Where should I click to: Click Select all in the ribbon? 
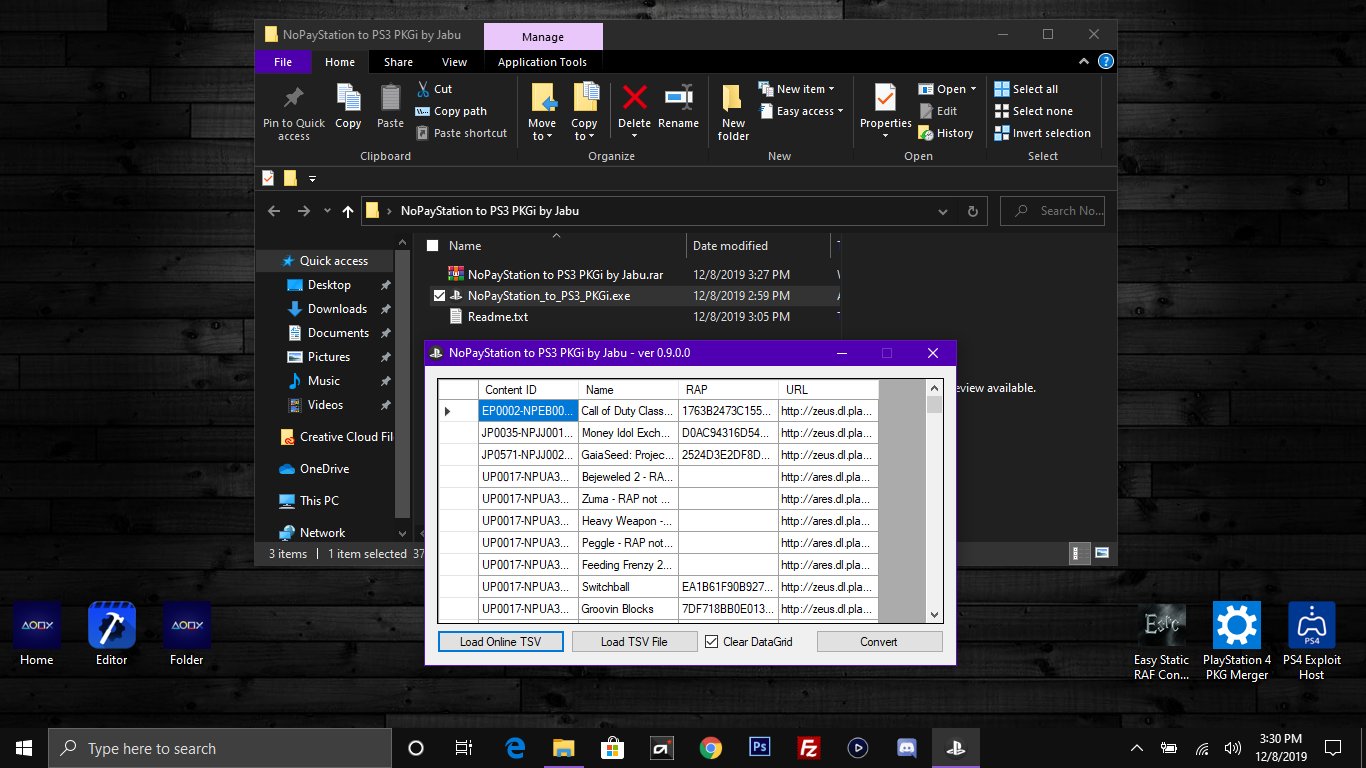click(x=1026, y=89)
